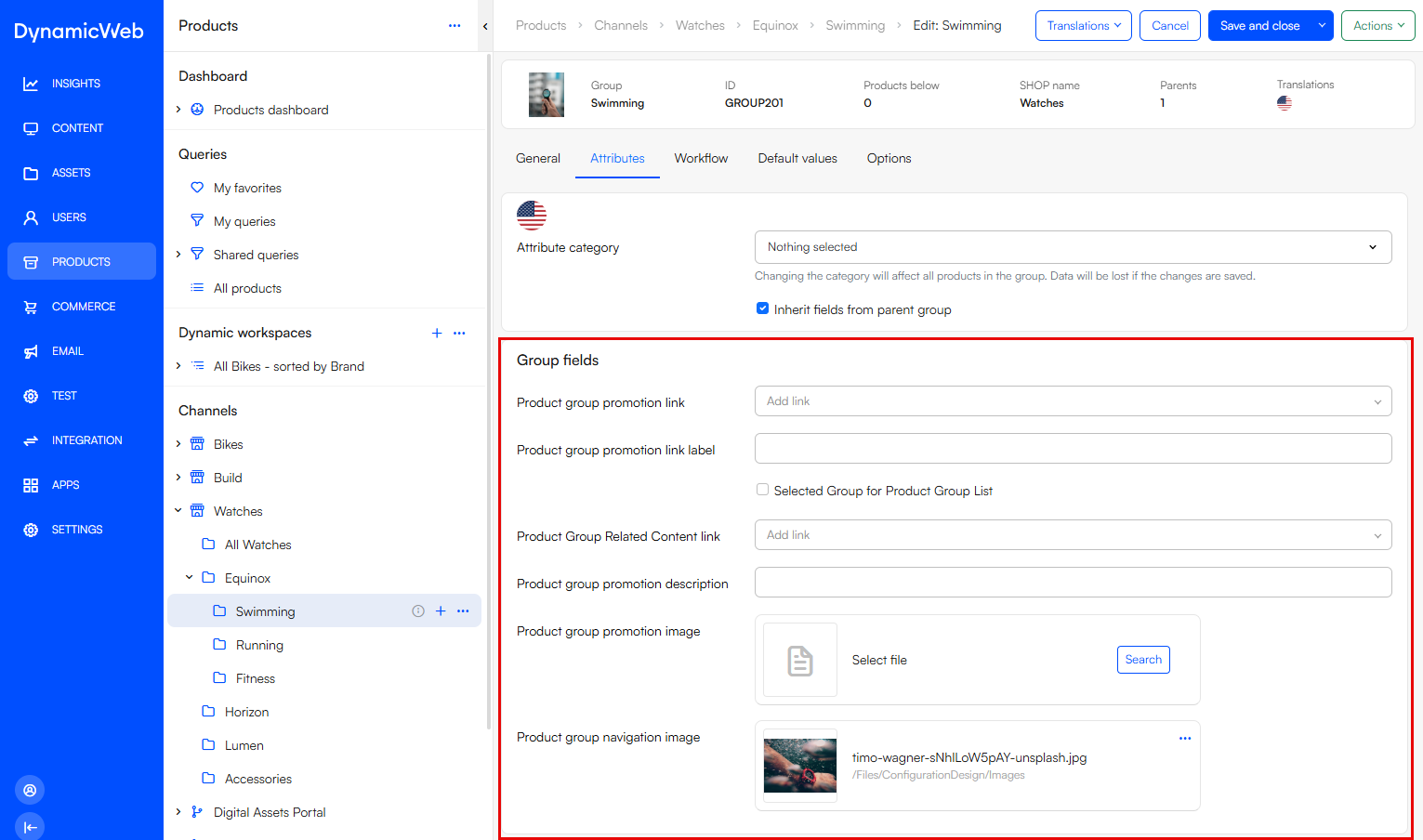1423x840 pixels.
Task: Enable Selected Group for Product Group List
Action: pyautogui.click(x=762, y=490)
